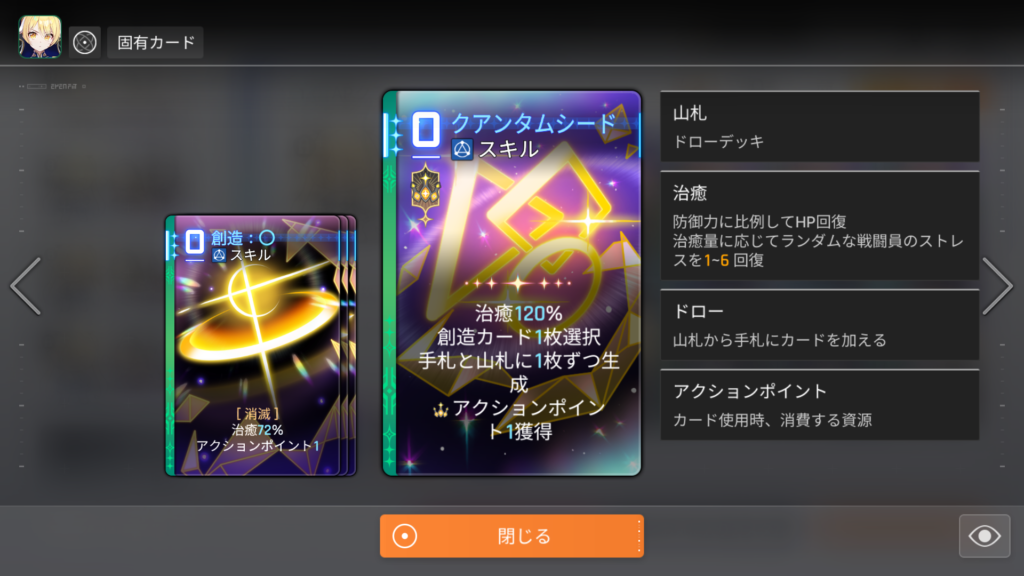Open the 山札 keyword description panel
Image resolution: width=1024 pixels, height=576 pixels.
(x=820, y=127)
